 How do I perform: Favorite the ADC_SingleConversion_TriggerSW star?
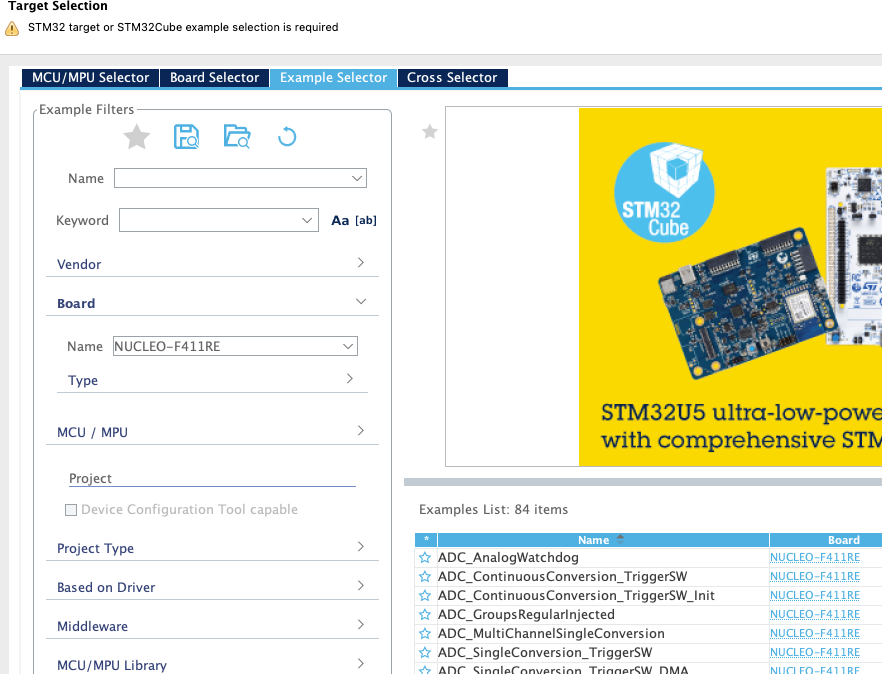425,653
